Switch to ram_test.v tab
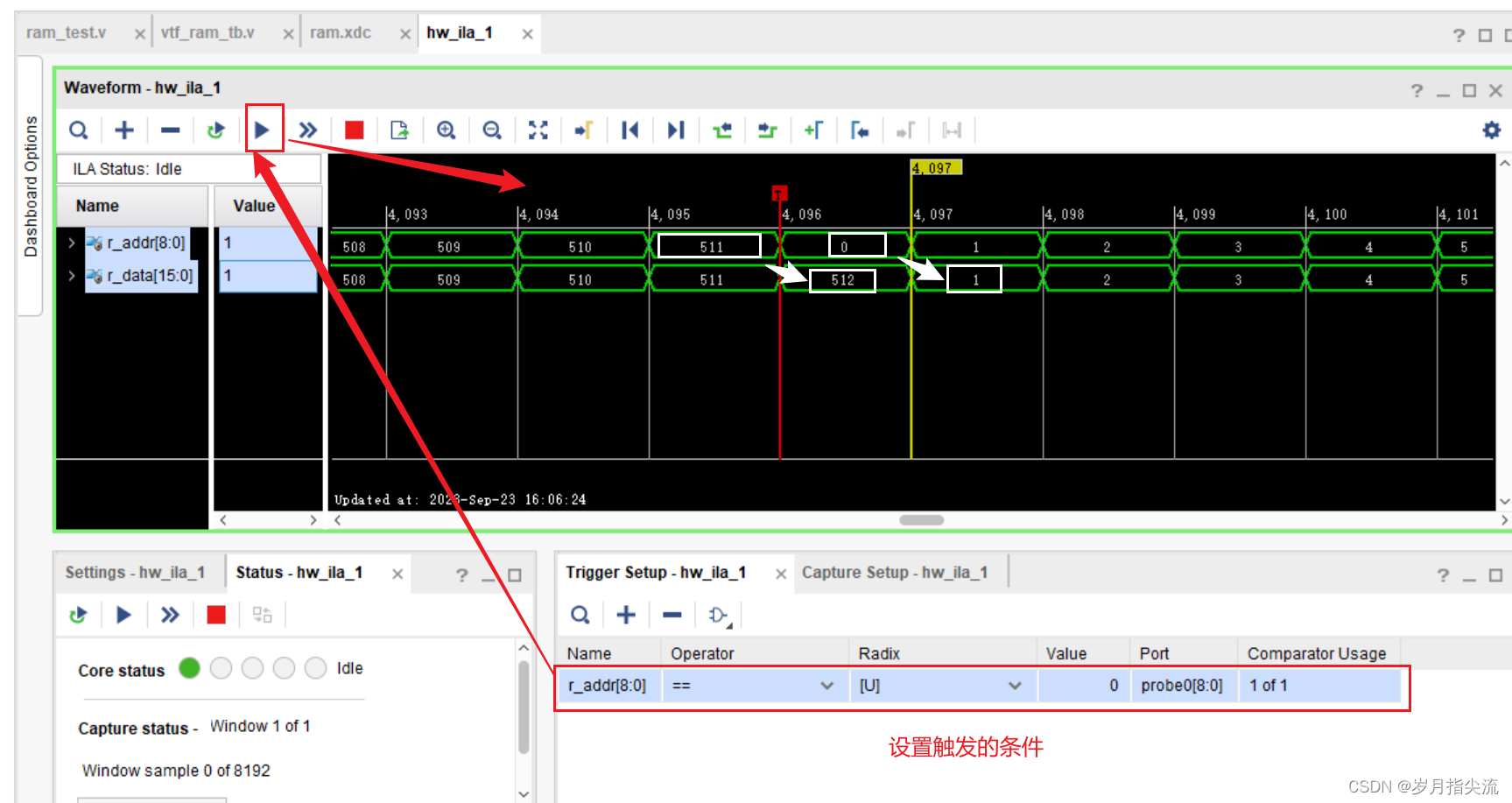 pos(67,32)
